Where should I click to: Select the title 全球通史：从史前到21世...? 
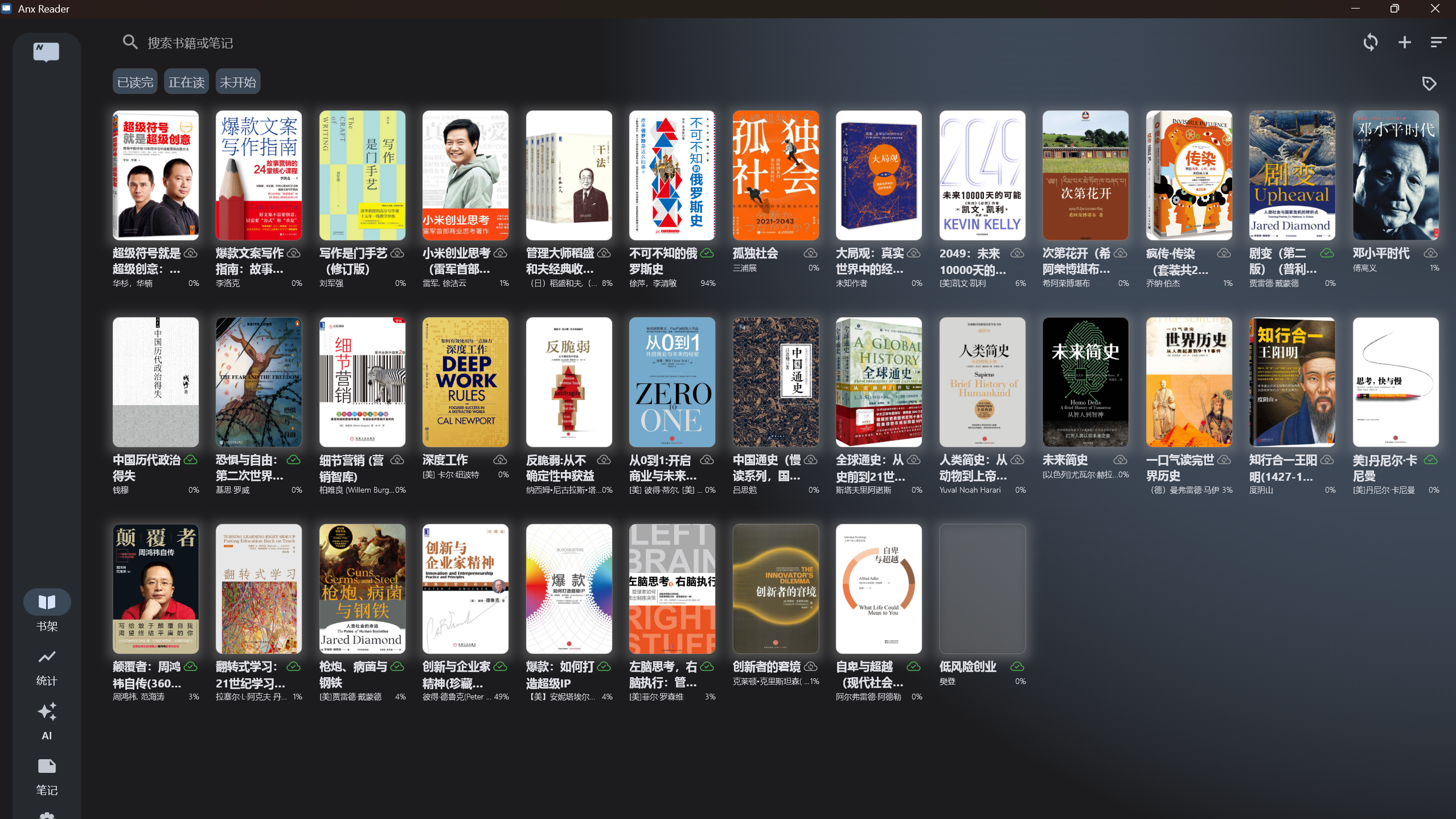[x=870, y=468]
